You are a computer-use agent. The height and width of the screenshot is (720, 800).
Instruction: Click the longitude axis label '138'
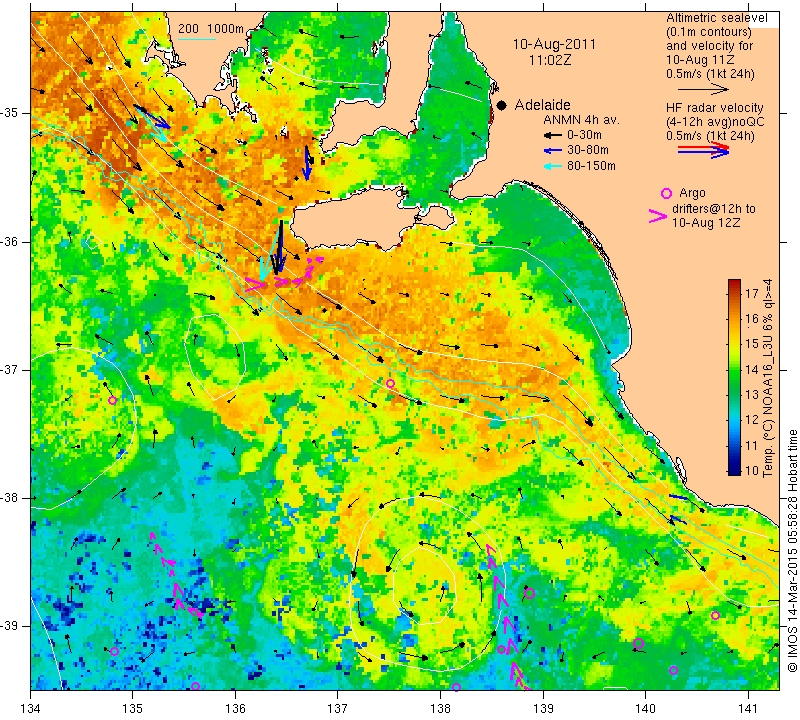[440, 708]
